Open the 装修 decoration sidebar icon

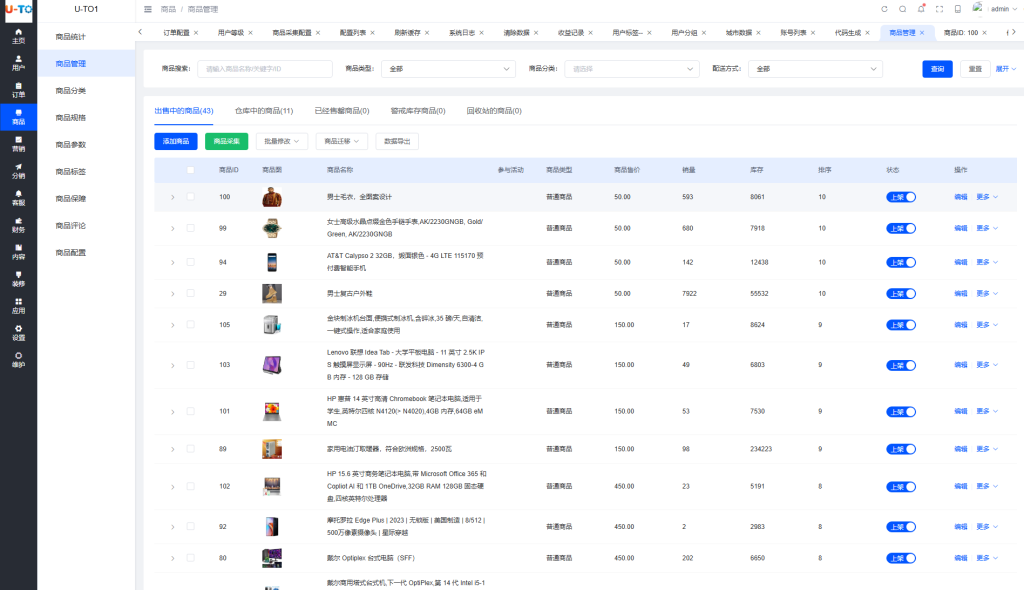coord(18,279)
